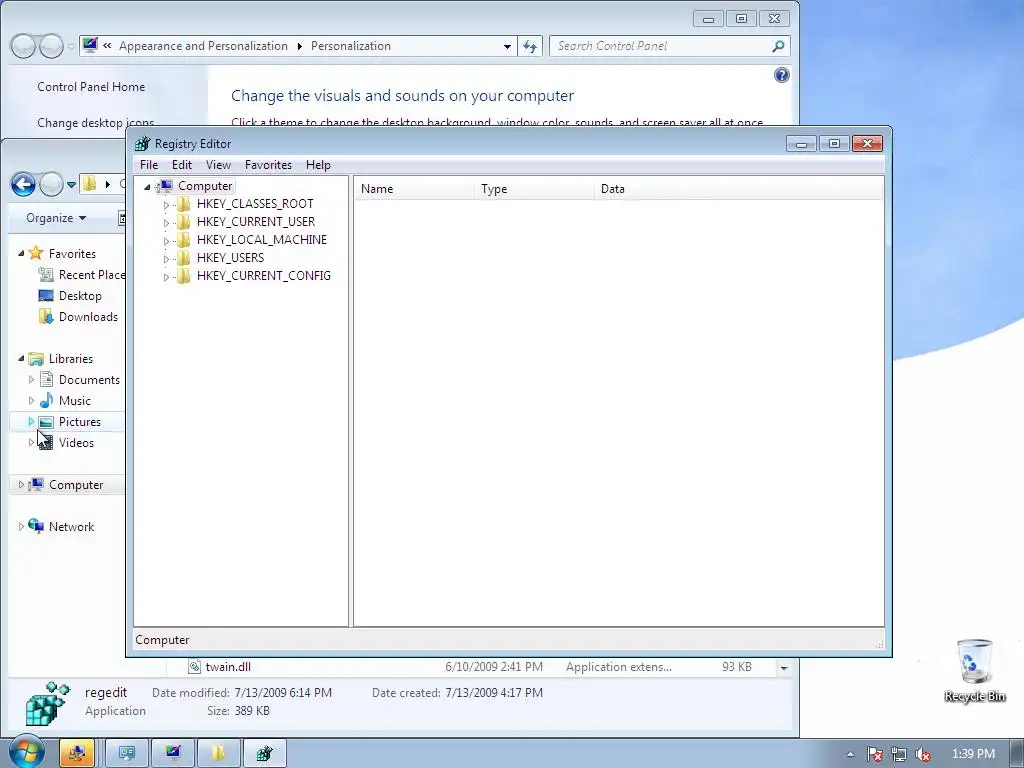1024x768 pixels.
Task: Click the Registry Editor title bar icon
Action: 142,144
